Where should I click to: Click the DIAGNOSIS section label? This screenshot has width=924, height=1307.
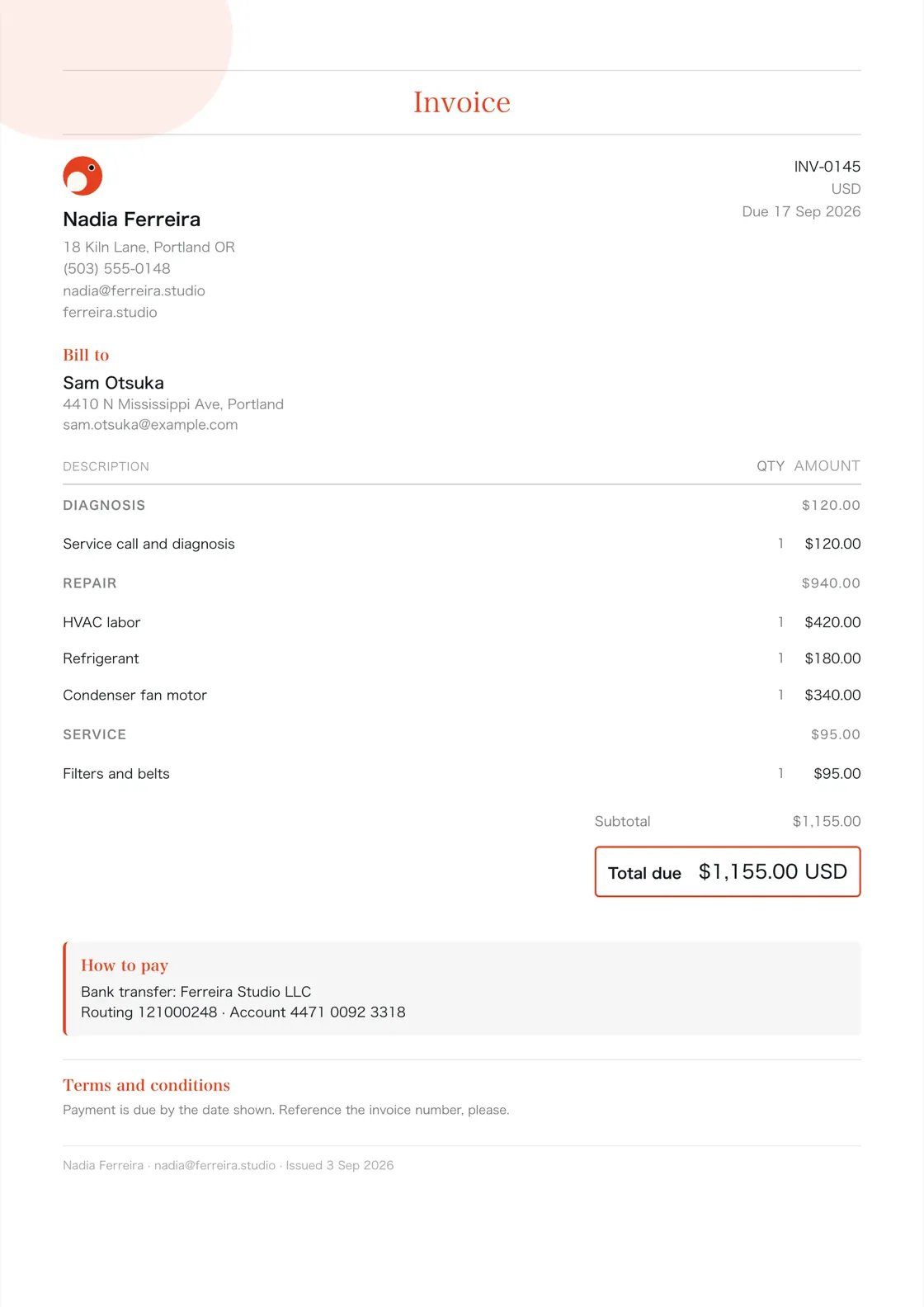point(104,505)
